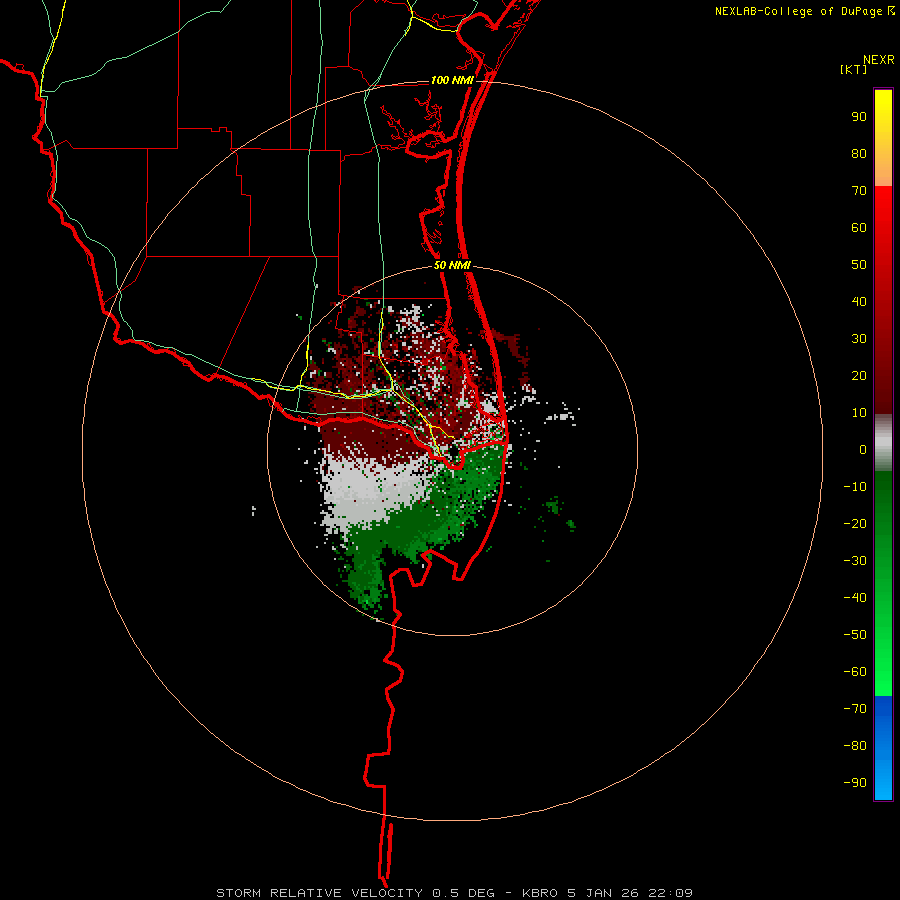Screen dimensions: 900x900
Task: Click the -20 knot scale value
Action: coord(855,524)
